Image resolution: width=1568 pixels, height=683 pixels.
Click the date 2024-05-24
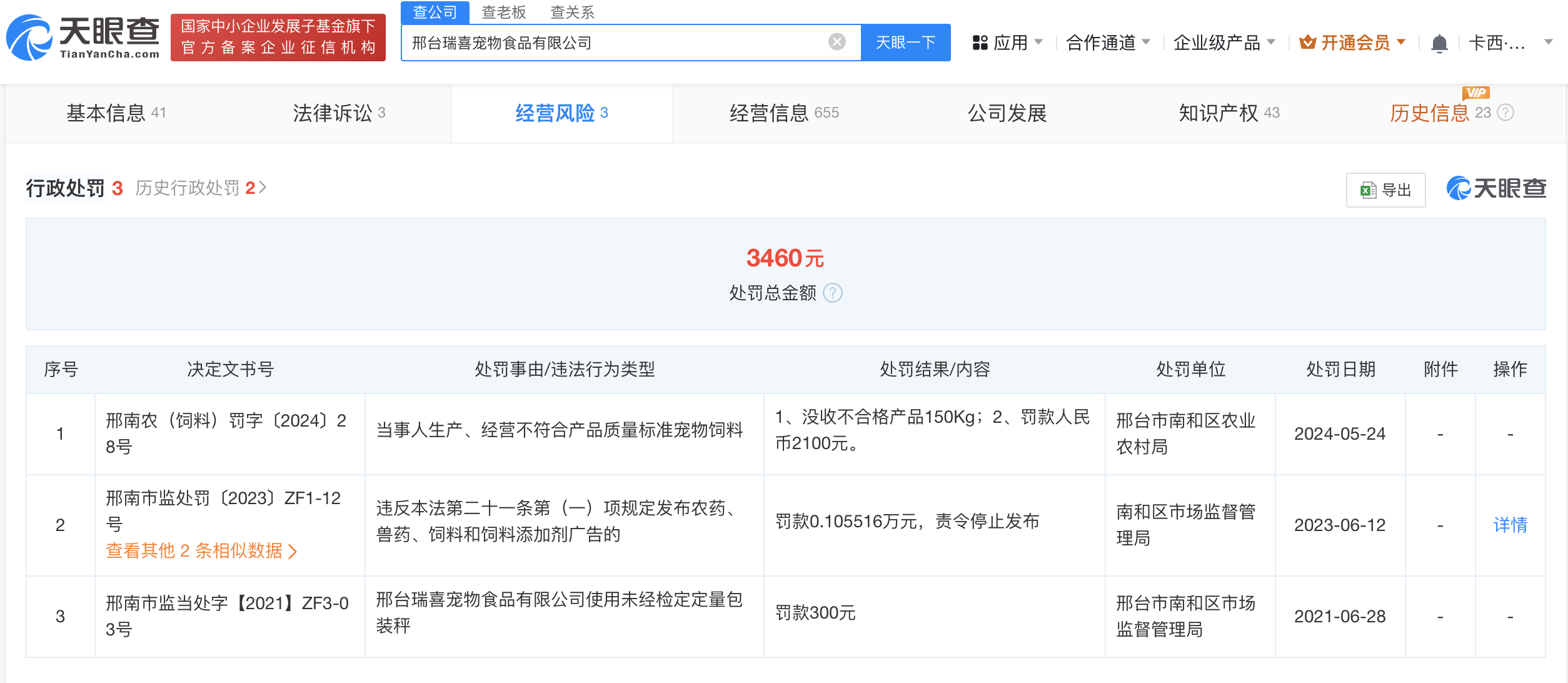click(x=1340, y=433)
